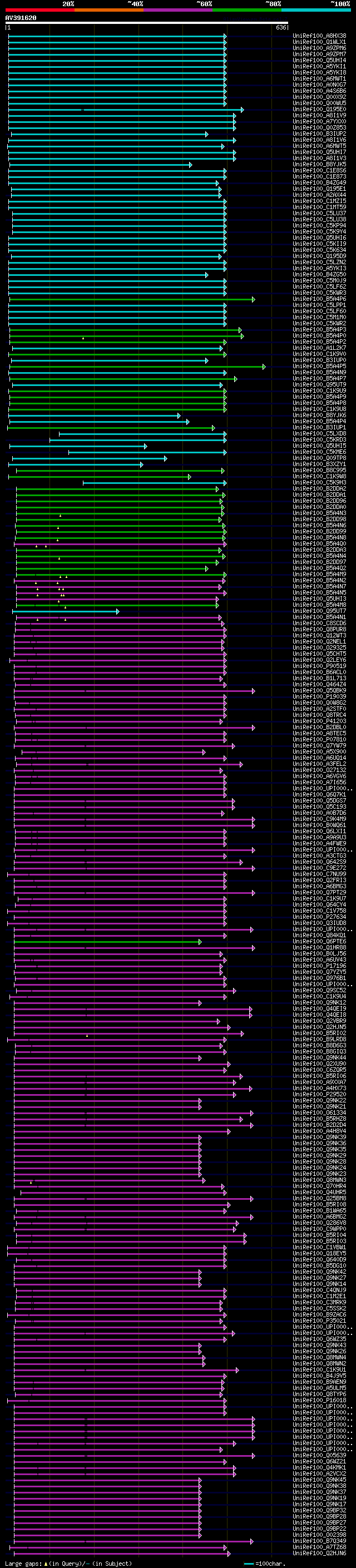The width and height of the screenshot is (356, 1568).
Task: Select label UniRef100_C5LPP1
Action: click(x=319, y=305)
